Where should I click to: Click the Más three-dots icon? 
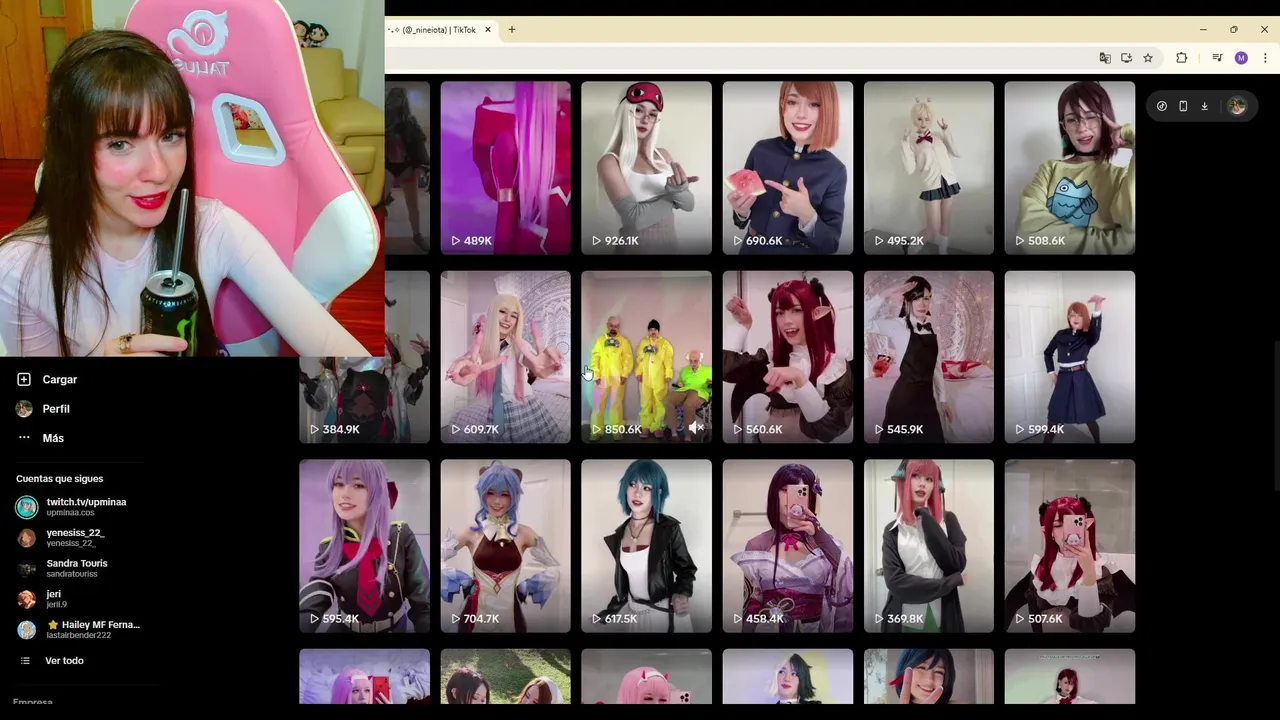pos(24,438)
